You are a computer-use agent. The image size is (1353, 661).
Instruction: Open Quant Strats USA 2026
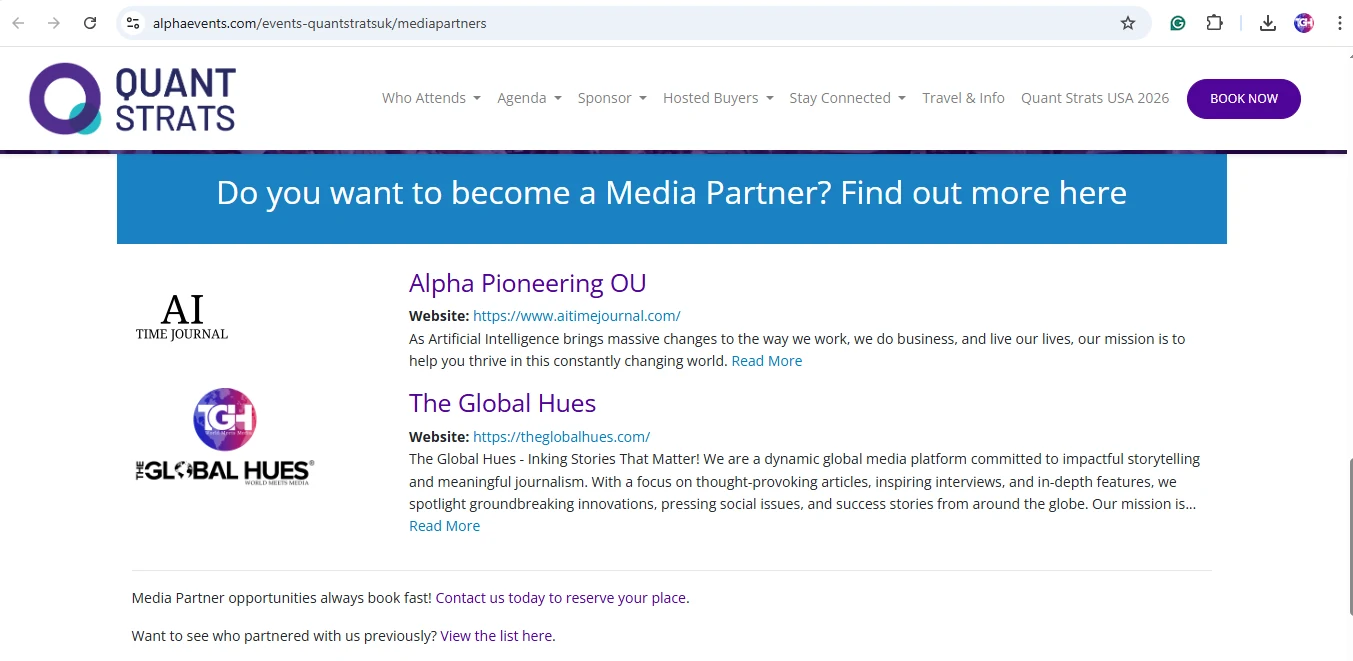pos(1095,98)
